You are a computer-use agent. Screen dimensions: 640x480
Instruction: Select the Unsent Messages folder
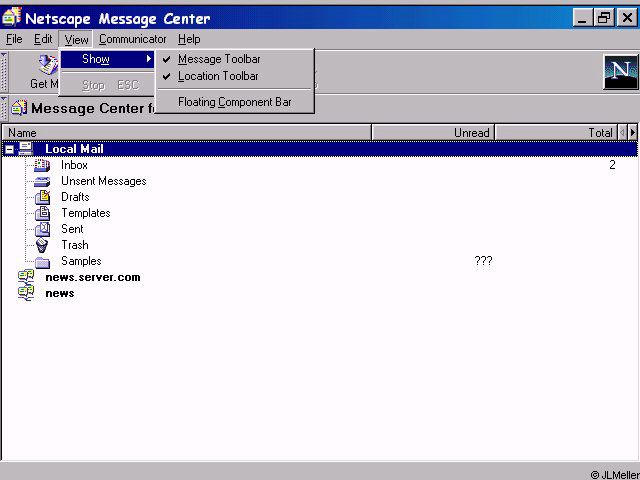104,181
